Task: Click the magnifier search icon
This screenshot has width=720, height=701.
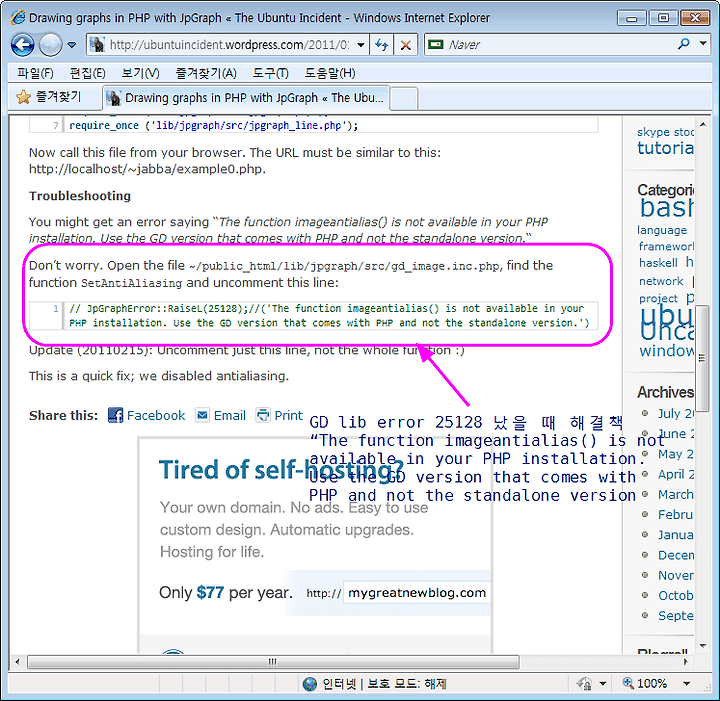Action: coord(684,44)
